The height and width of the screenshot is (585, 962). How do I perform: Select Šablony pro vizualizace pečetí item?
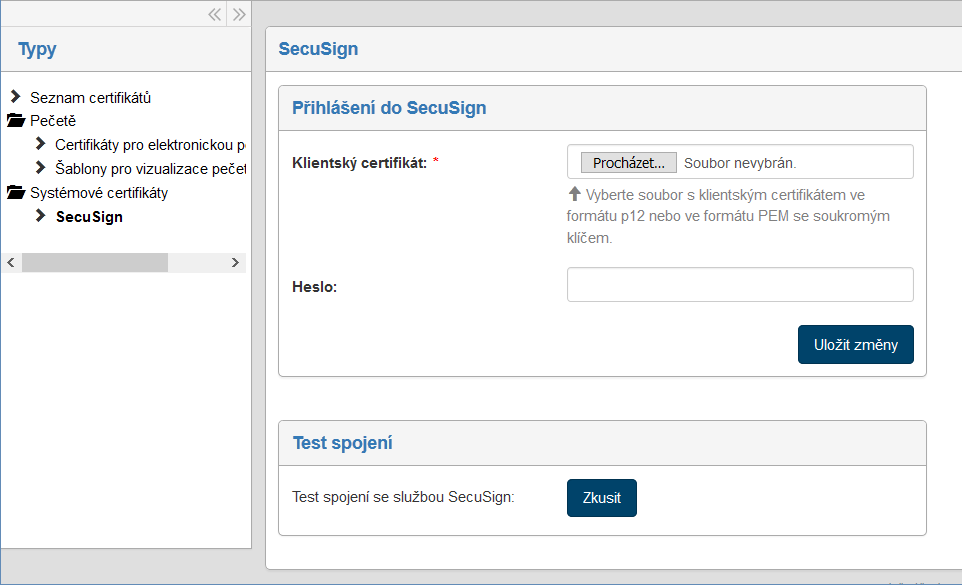[150, 169]
